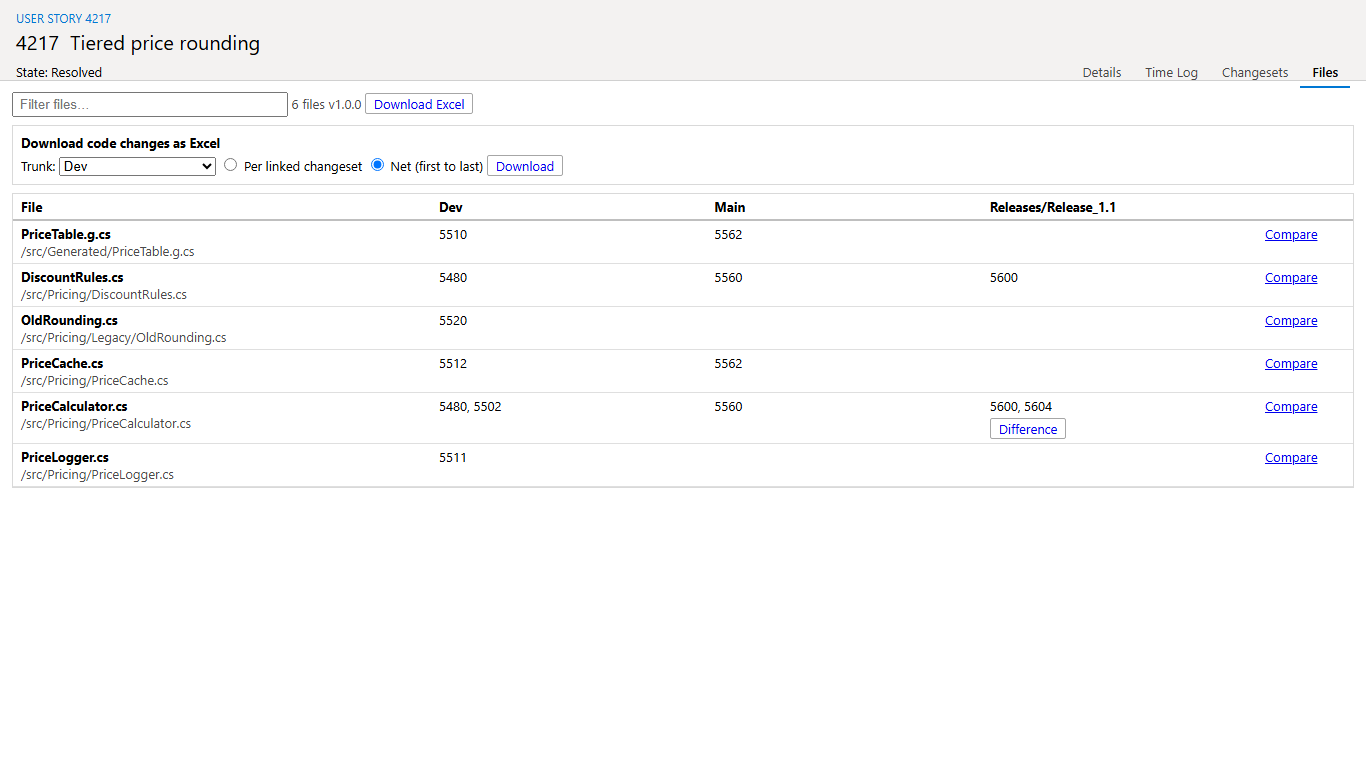Click the /src/Generated/PriceTable.g.cs path
Screen dimensions: 1366x768
(x=108, y=252)
